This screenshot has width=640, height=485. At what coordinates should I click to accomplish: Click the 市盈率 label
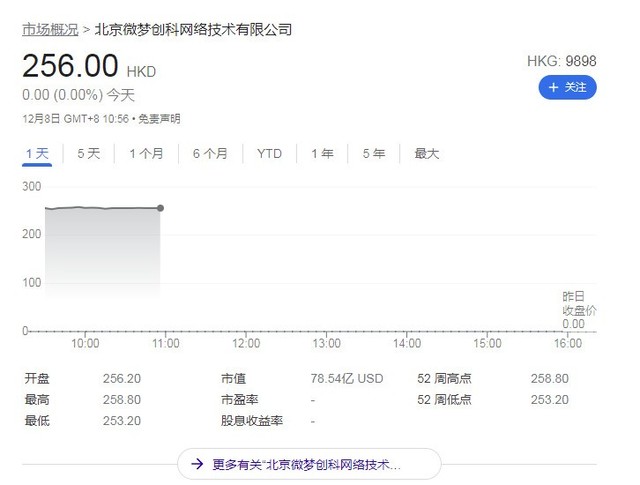click(x=240, y=399)
